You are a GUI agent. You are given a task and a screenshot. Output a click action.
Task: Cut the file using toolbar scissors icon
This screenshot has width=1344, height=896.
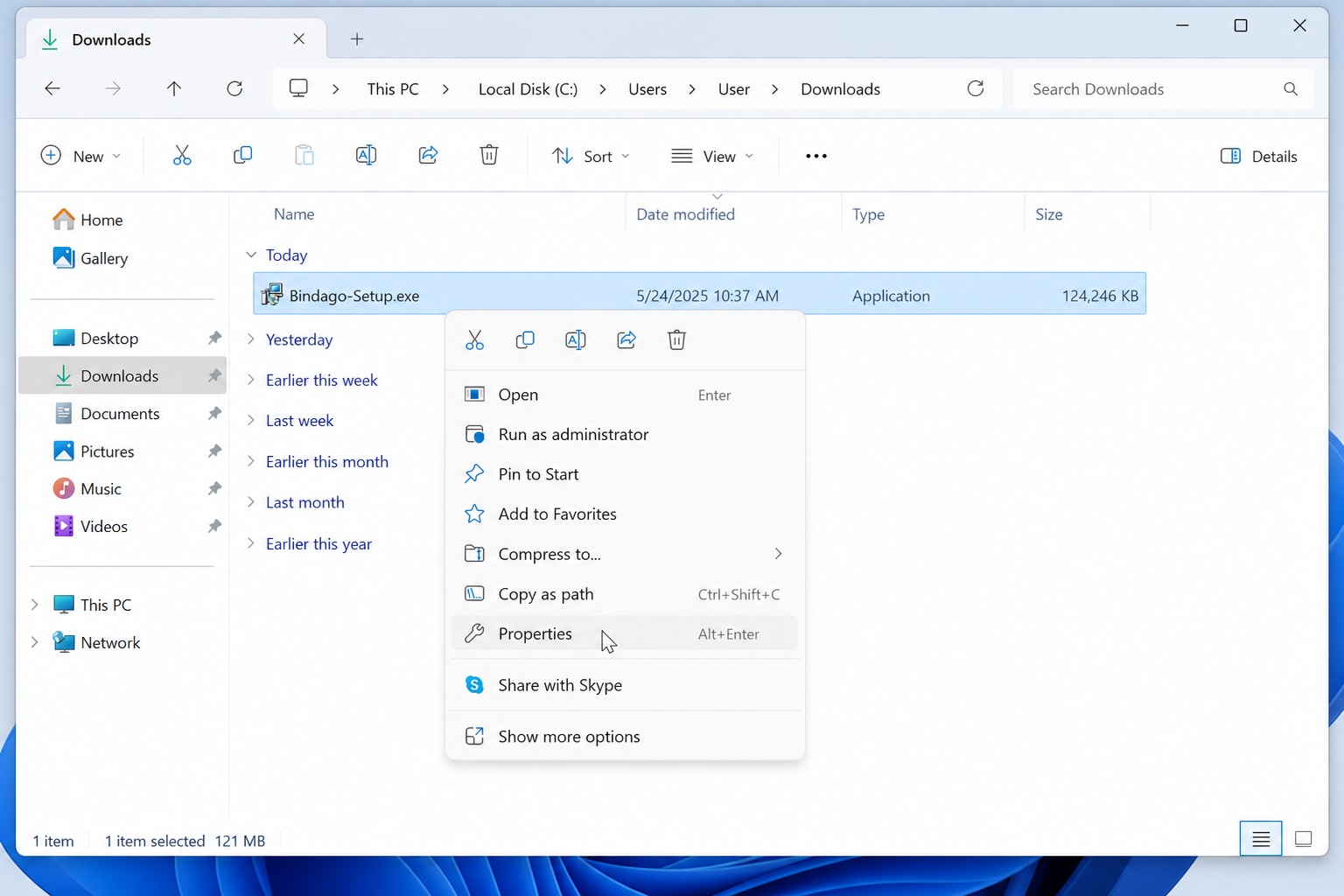[182, 156]
